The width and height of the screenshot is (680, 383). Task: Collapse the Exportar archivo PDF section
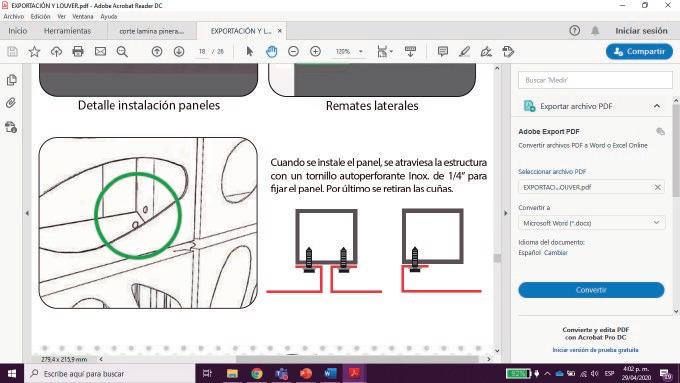coord(657,106)
